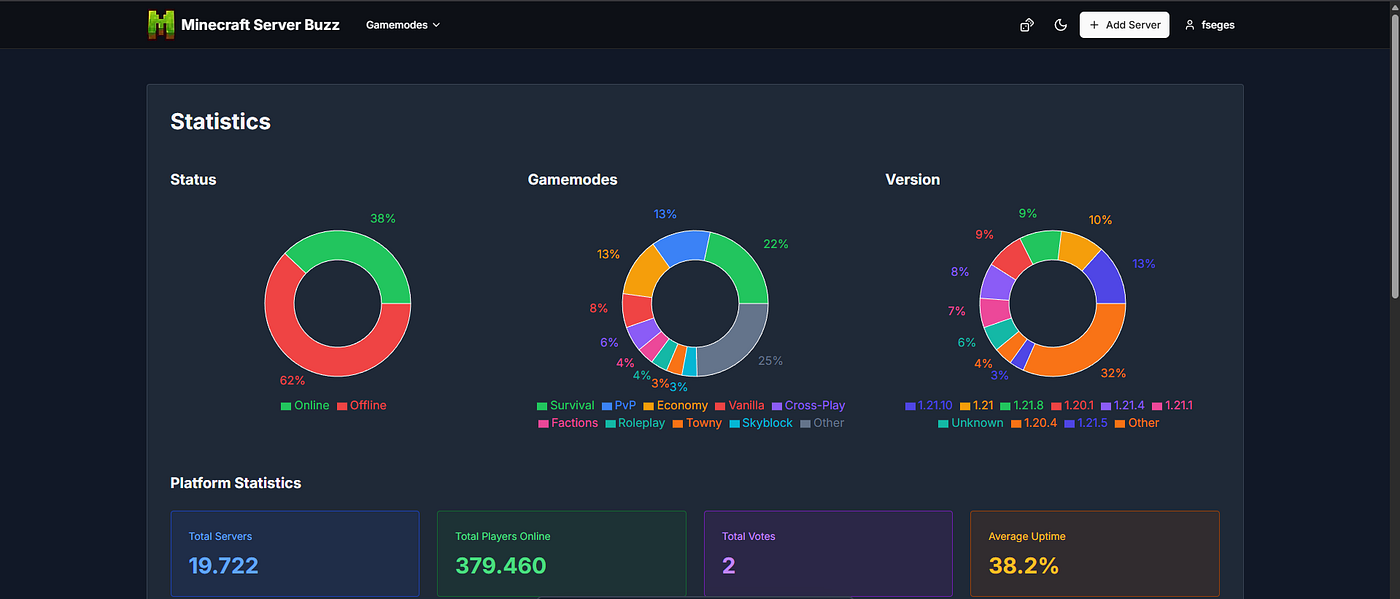Click the plus icon in Add Server

point(1094,25)
